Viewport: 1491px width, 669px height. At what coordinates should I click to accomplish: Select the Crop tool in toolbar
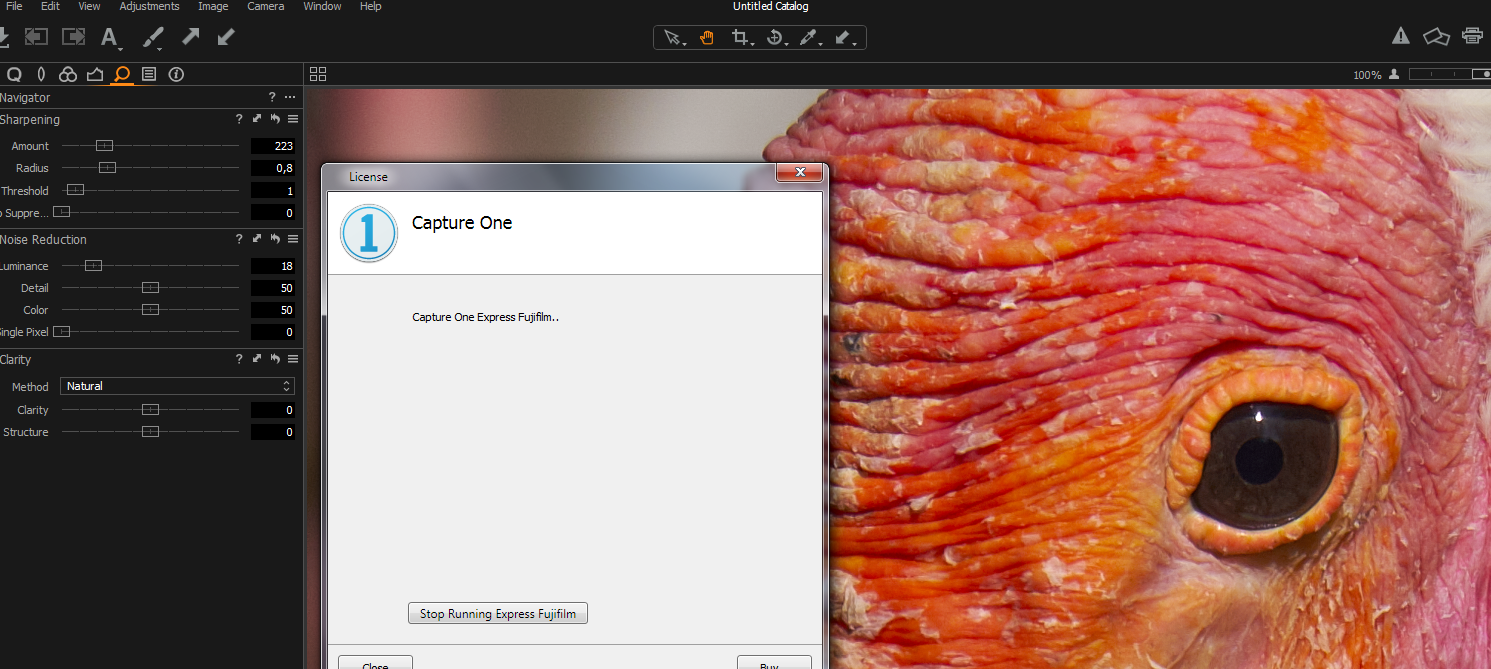(x=740, y=38)
